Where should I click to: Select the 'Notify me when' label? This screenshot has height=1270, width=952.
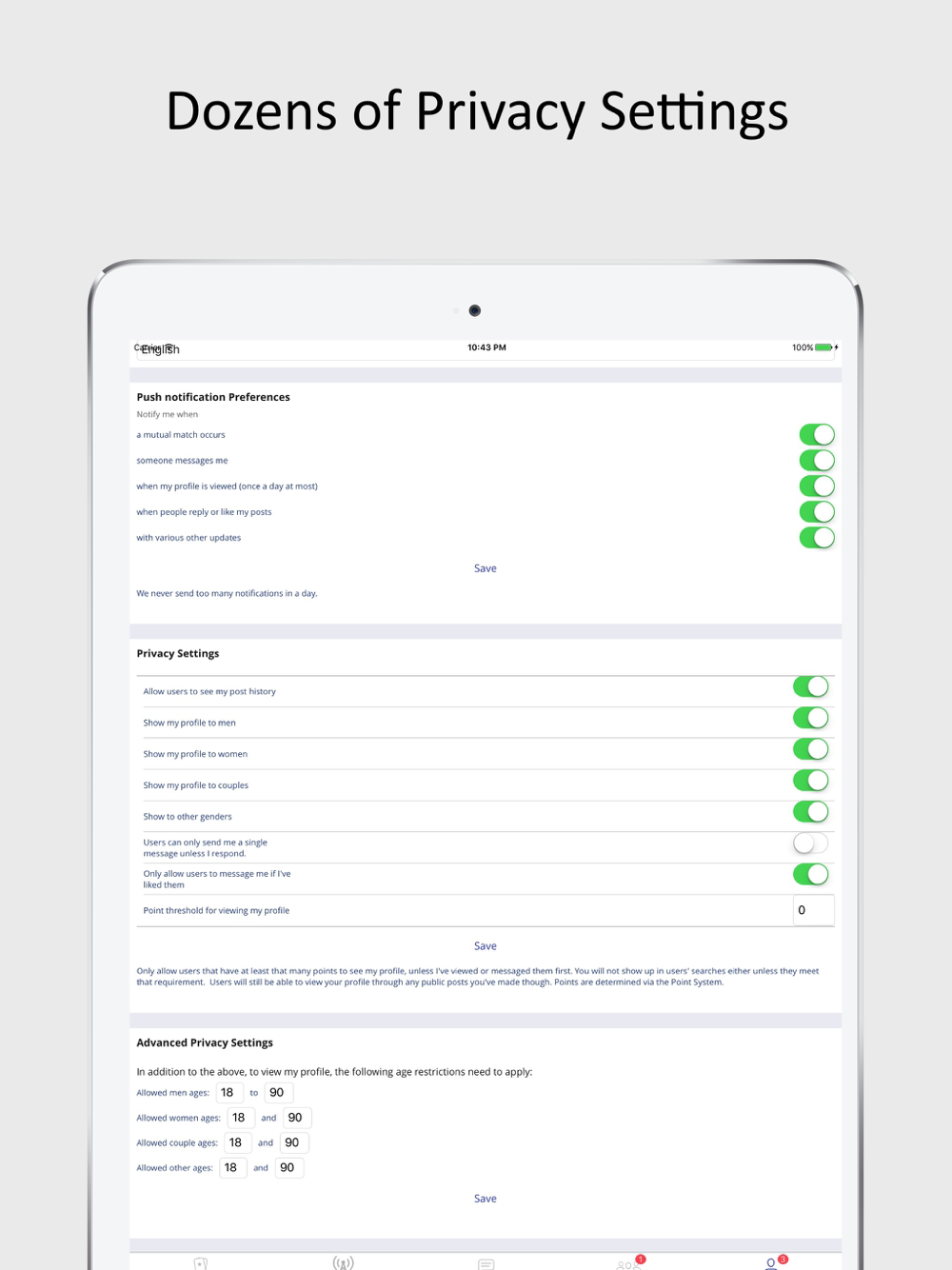pos(168,414)
